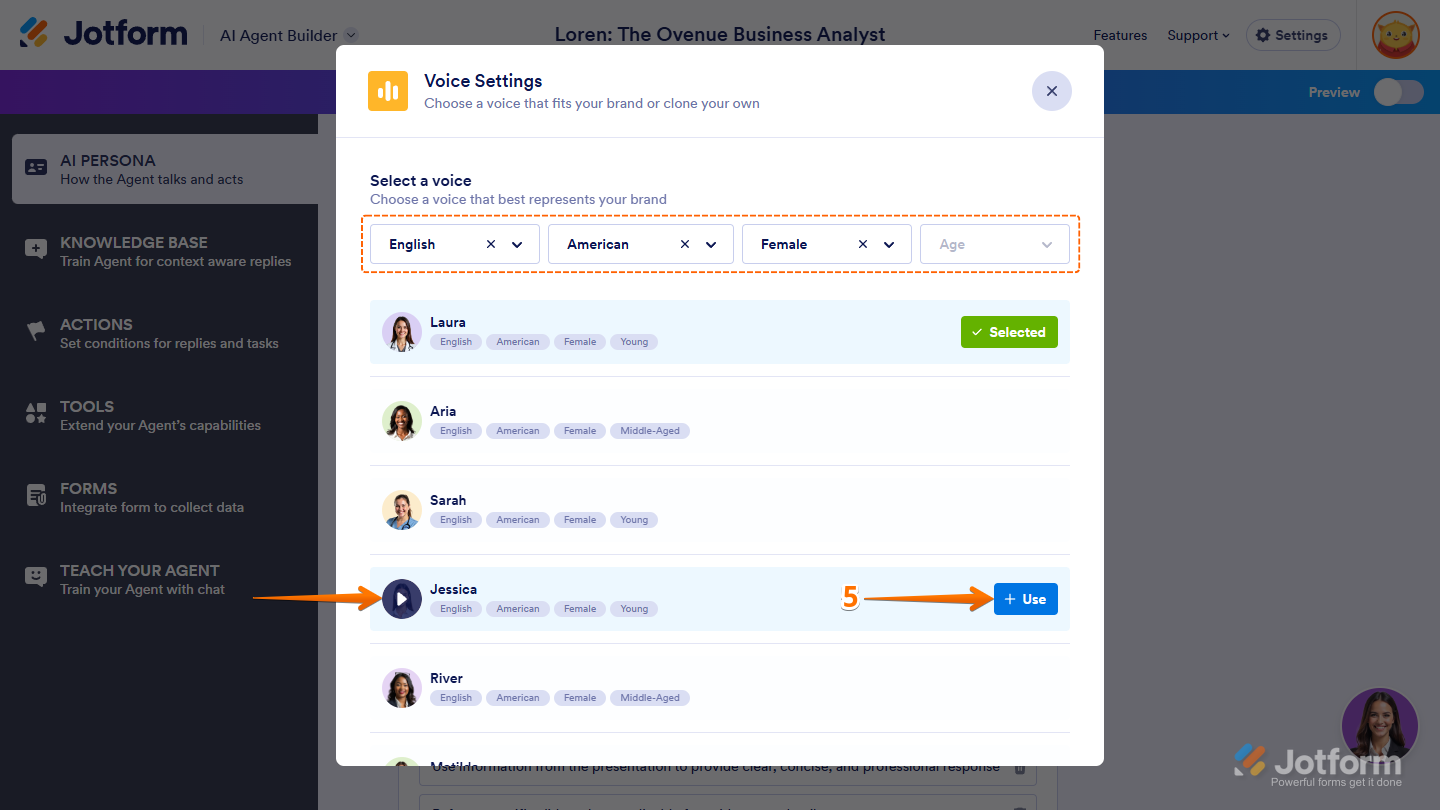Select the River voice name
Screen dimensions: 1440x810
click(x=447, y=678)
